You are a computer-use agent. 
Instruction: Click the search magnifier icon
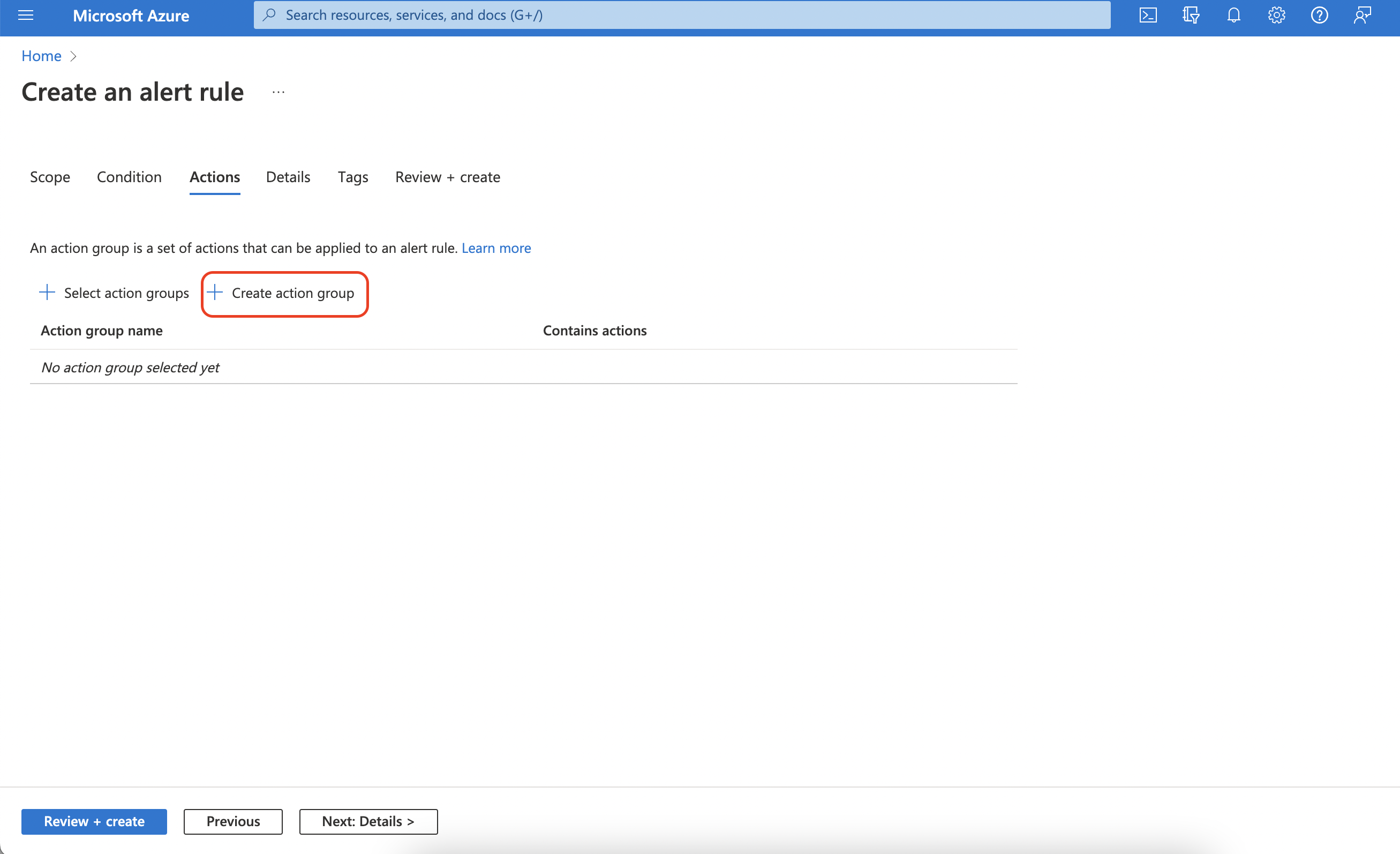pos(270,16)
